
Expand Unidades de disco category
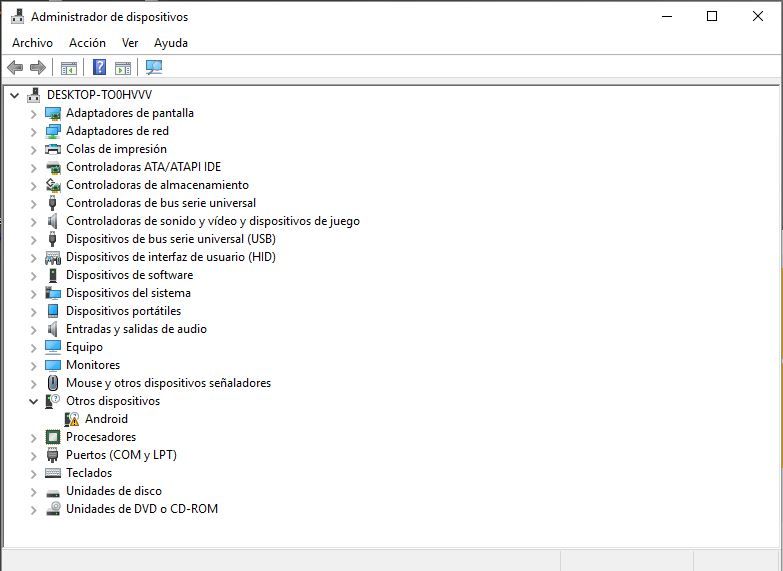pyautogui.click(x=33, y=491)
